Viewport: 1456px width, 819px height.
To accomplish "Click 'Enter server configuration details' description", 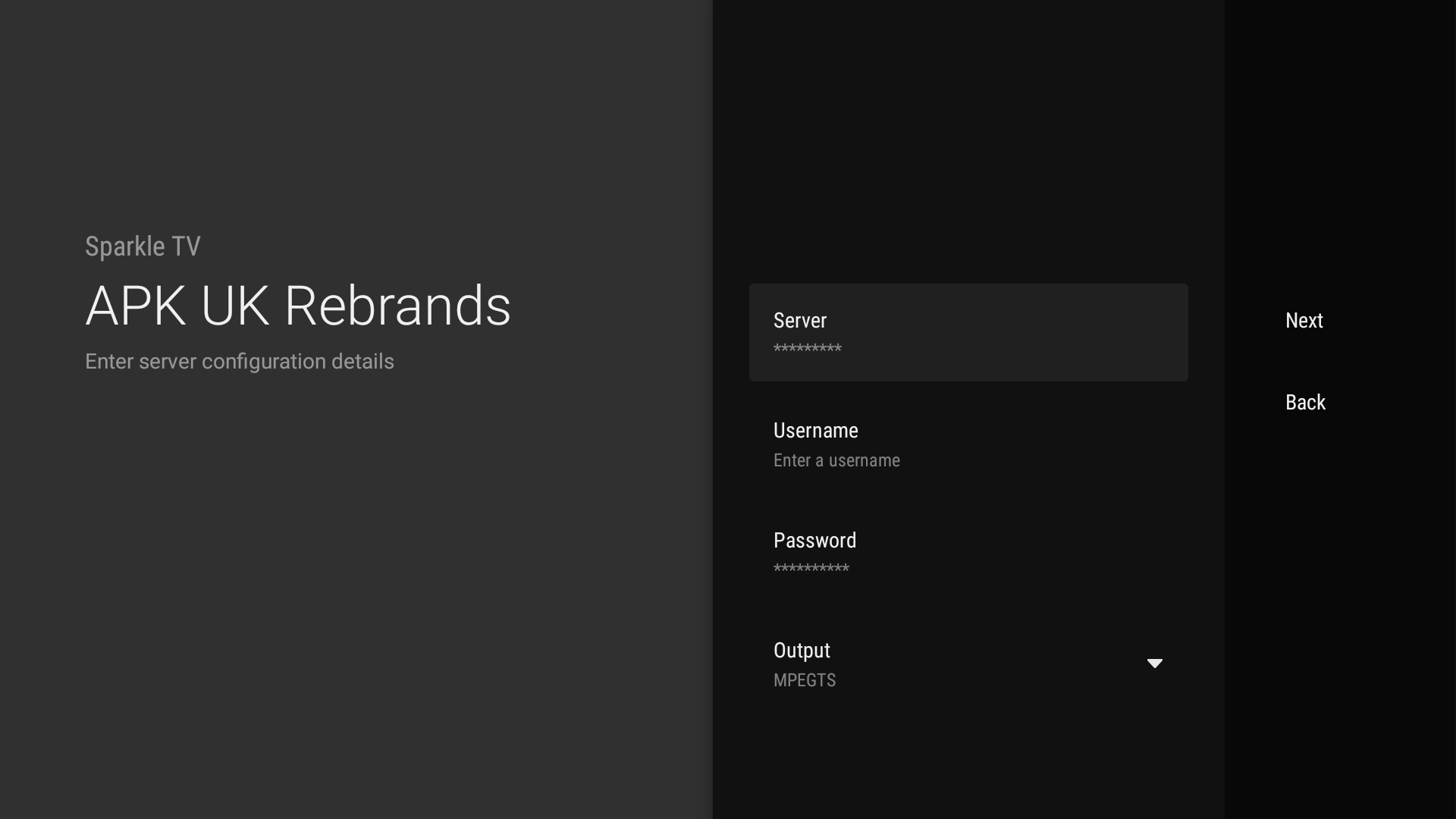I will tap(240, 361).
